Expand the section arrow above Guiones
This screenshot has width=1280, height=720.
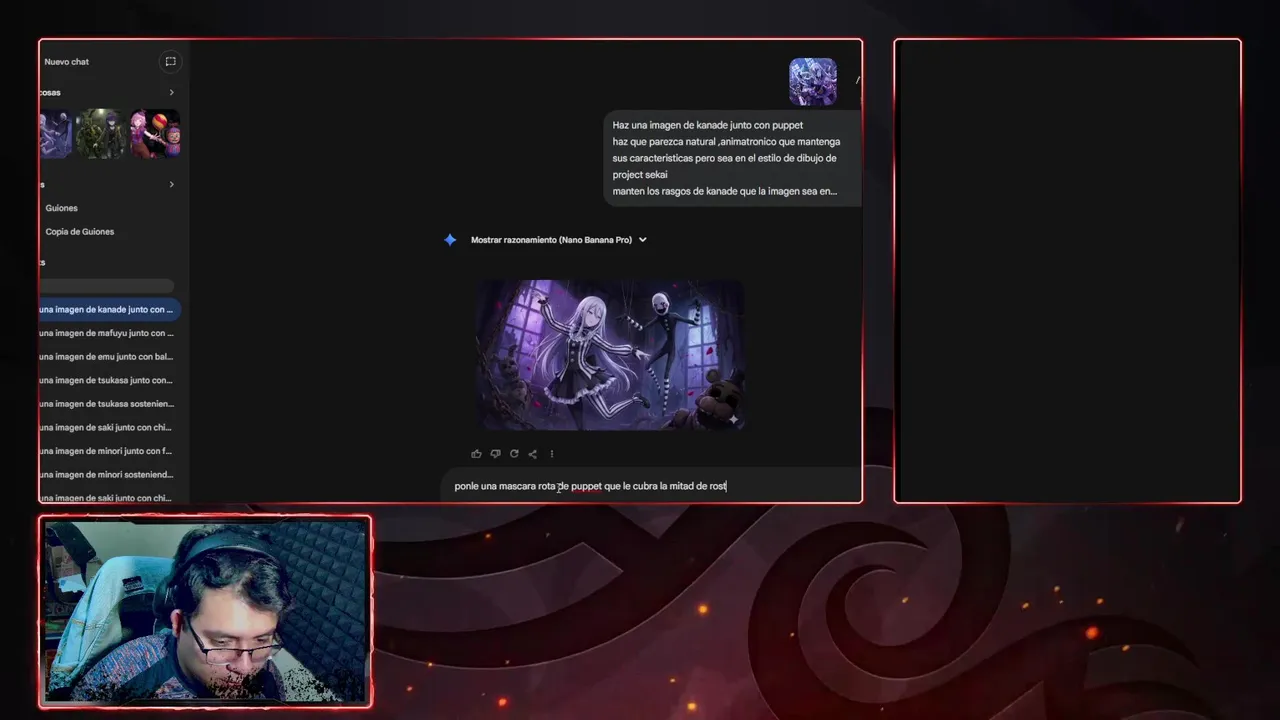point(171,185)
